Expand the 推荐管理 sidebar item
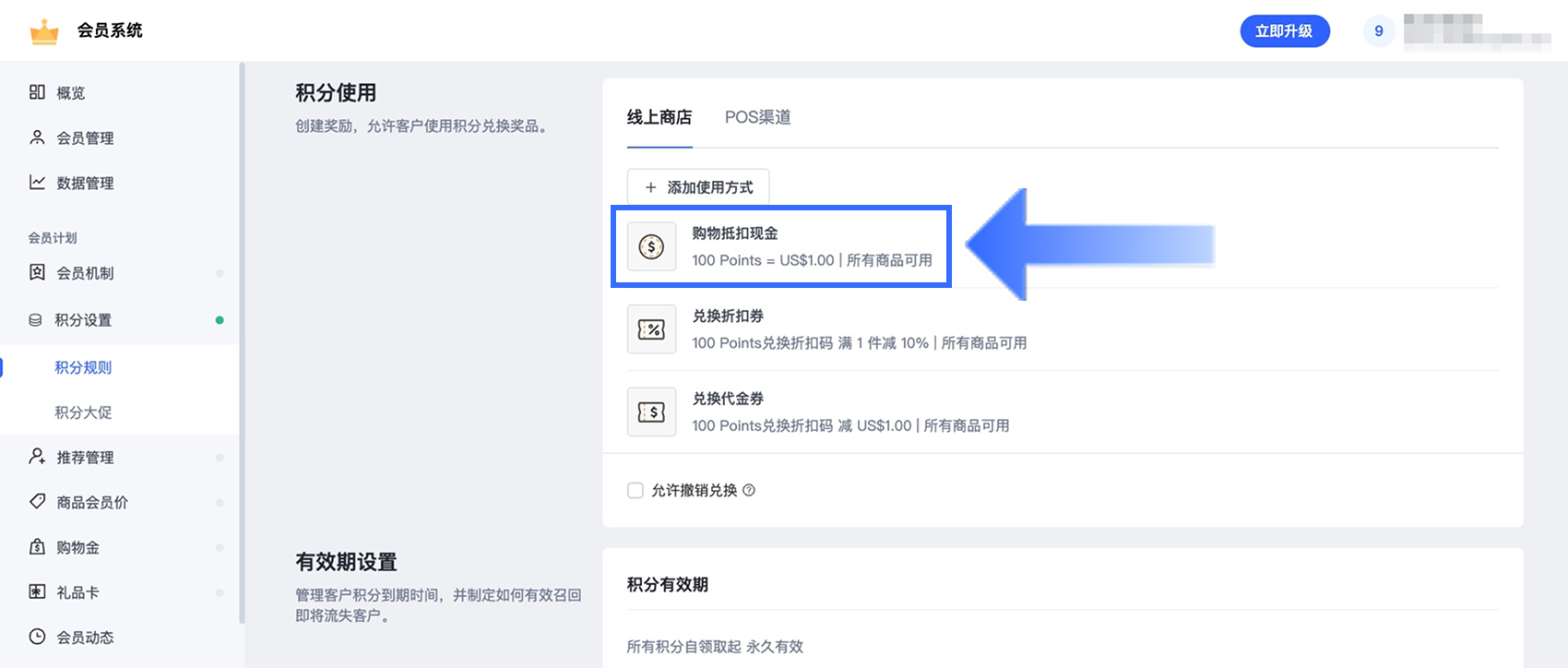Image resolution: width=1568 pixels, height=668 pixels. (120, 458)
